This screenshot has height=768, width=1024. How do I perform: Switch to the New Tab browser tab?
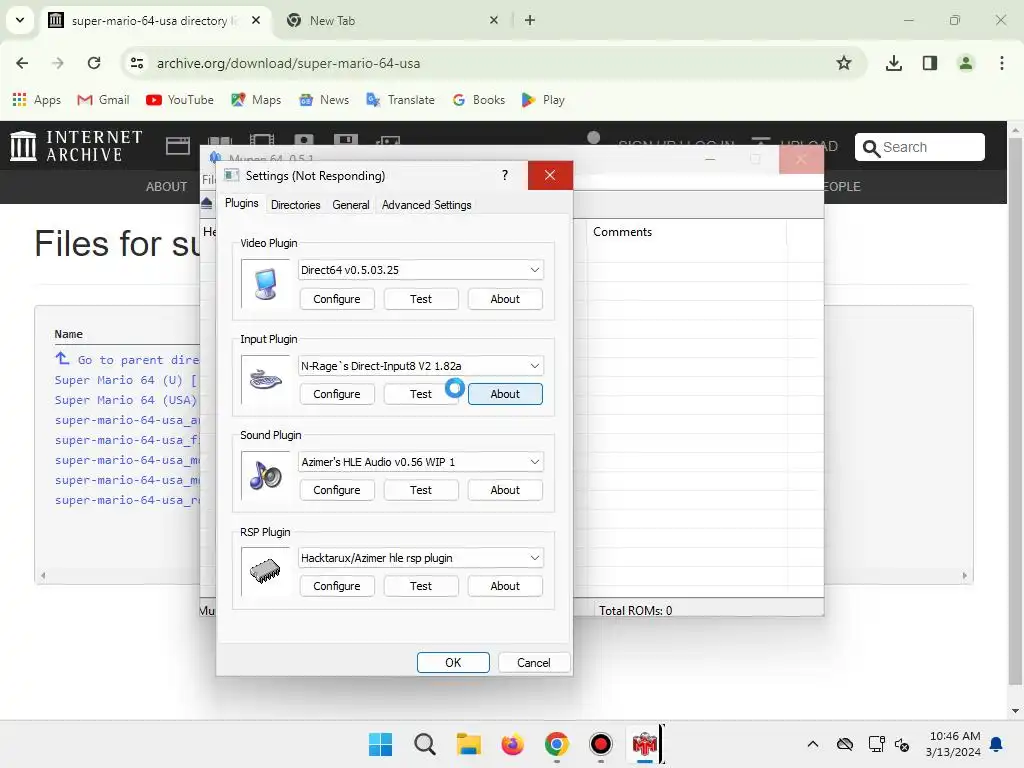tap(392, 20)
